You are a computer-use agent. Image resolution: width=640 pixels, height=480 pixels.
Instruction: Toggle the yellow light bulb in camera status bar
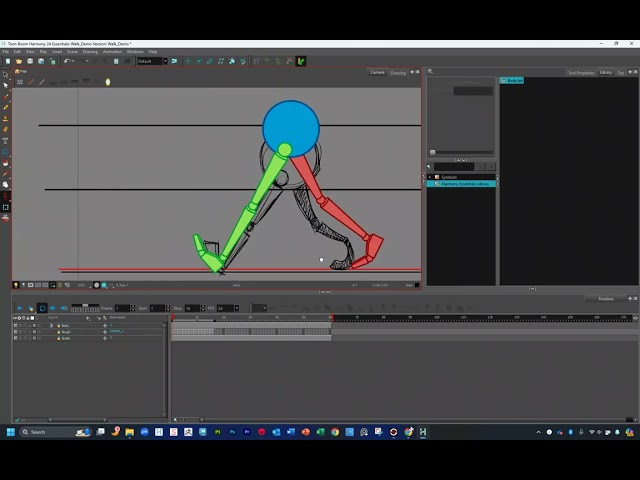click(x=16, y=285)
